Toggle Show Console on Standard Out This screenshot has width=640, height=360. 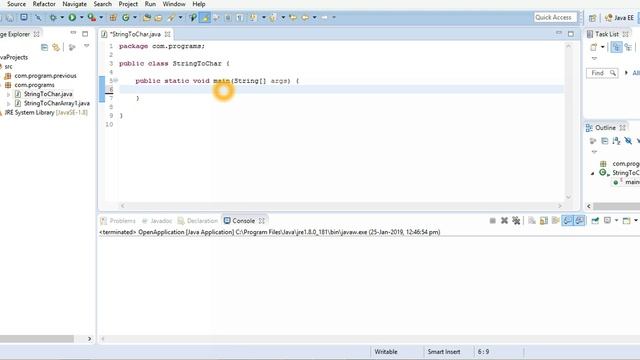567,221
